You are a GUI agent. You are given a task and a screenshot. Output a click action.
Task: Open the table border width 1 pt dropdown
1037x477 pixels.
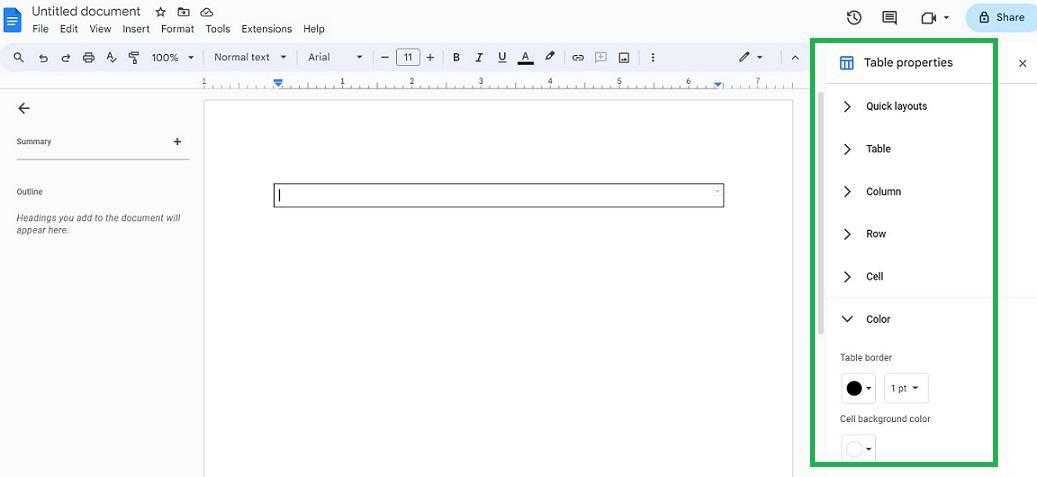pos(906,388)
